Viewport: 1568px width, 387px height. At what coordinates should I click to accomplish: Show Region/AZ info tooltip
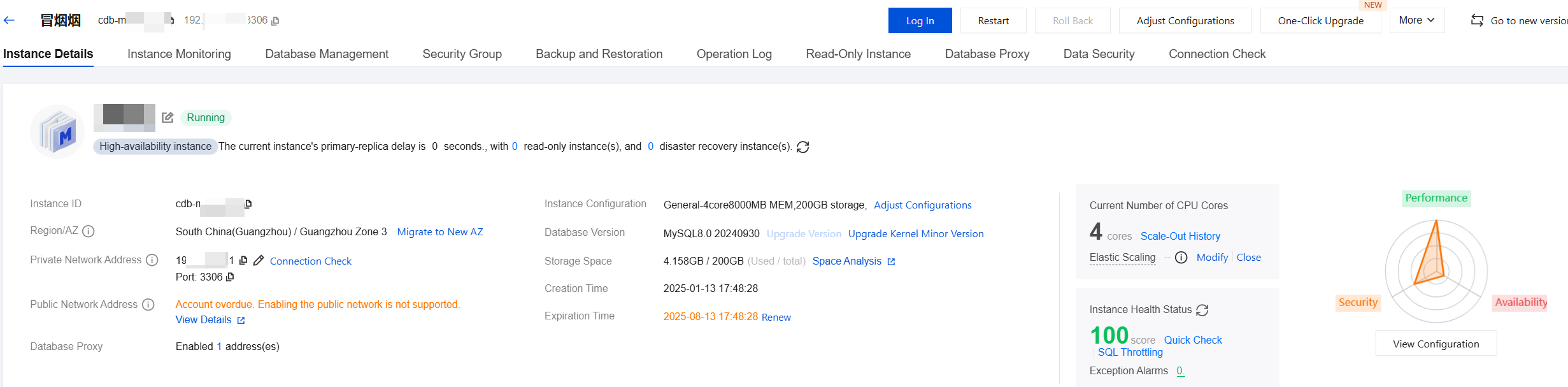(89, 231)
